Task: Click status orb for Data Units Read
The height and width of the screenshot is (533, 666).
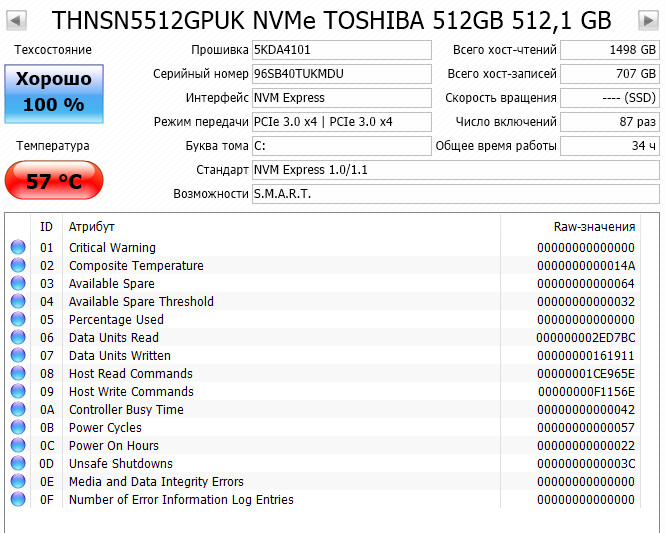Action: tap(18, 337)
